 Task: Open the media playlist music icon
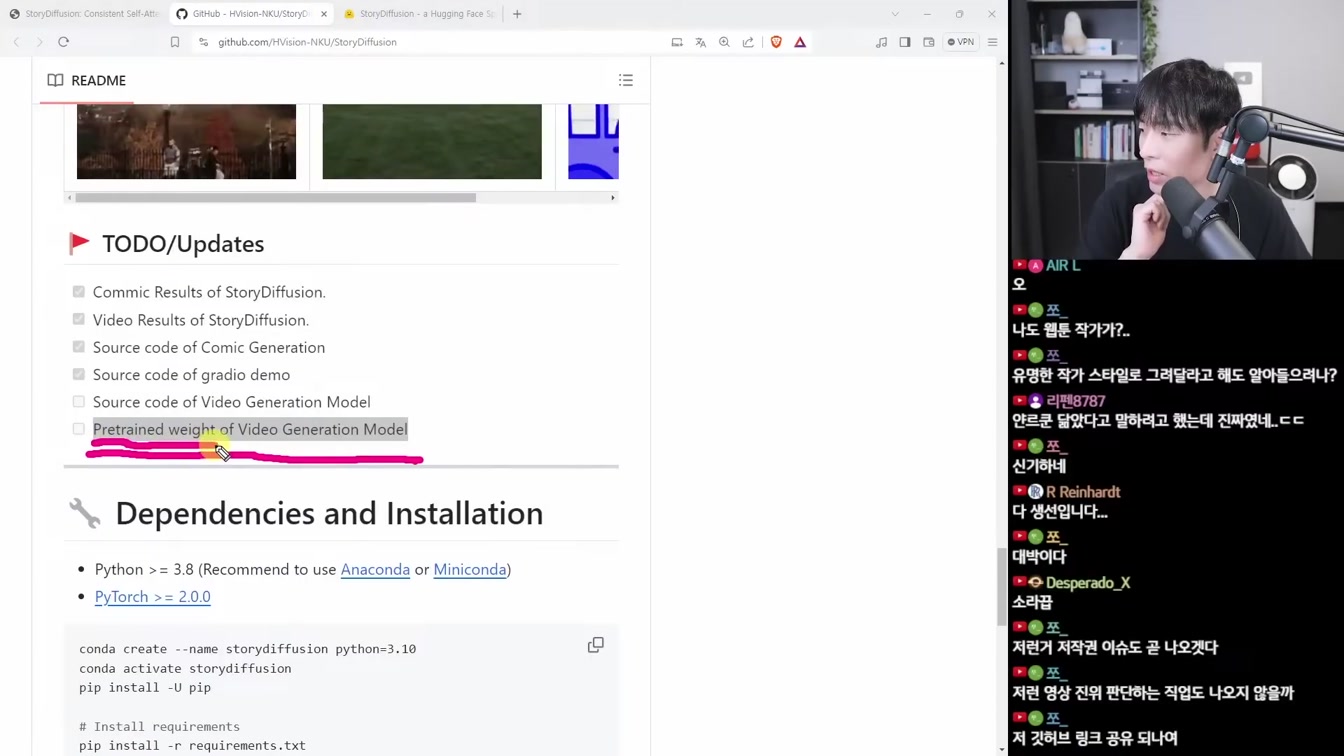[x=881, y=42]
